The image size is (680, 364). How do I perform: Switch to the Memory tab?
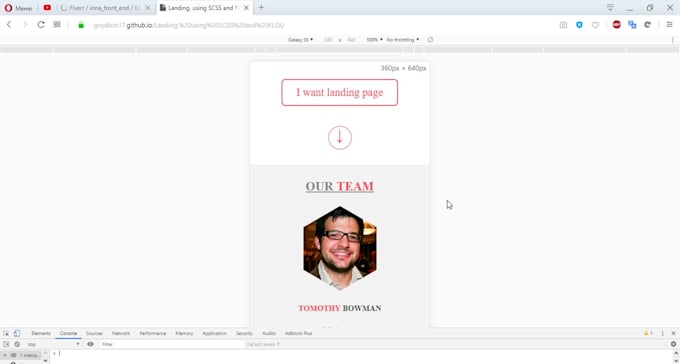pyautogui.click(x=184, y=333)
